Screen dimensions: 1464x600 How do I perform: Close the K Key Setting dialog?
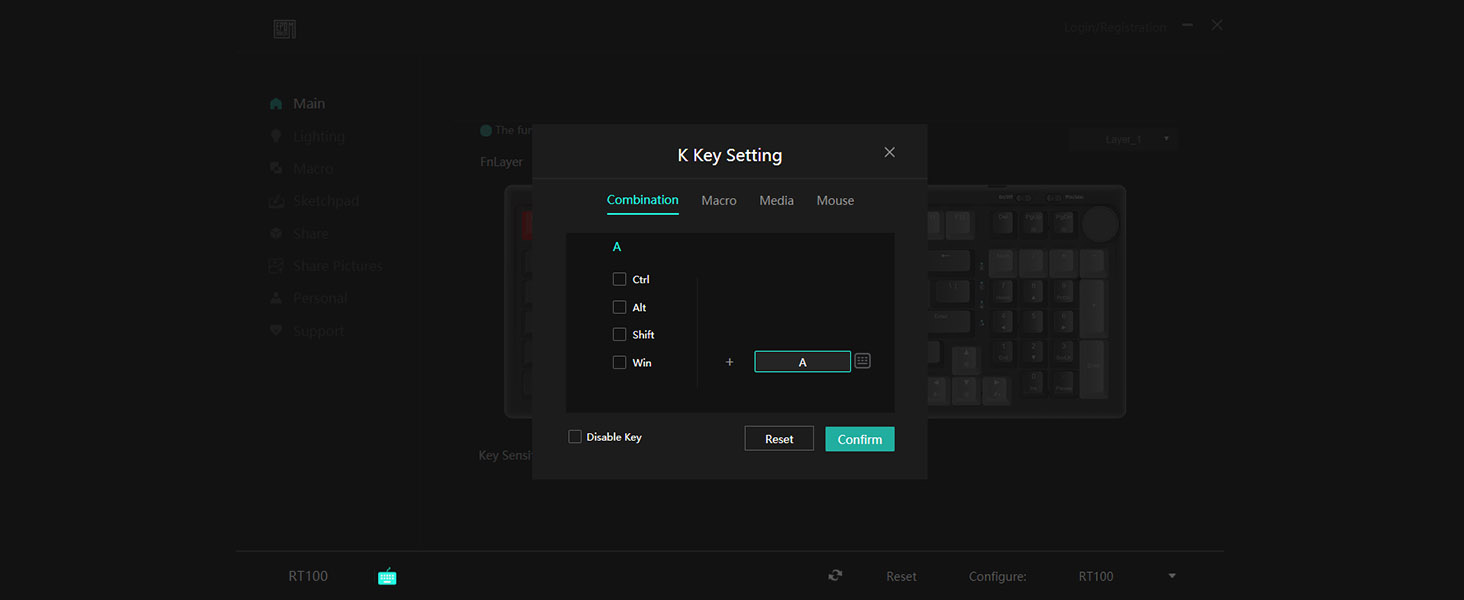tap(889, 153)
